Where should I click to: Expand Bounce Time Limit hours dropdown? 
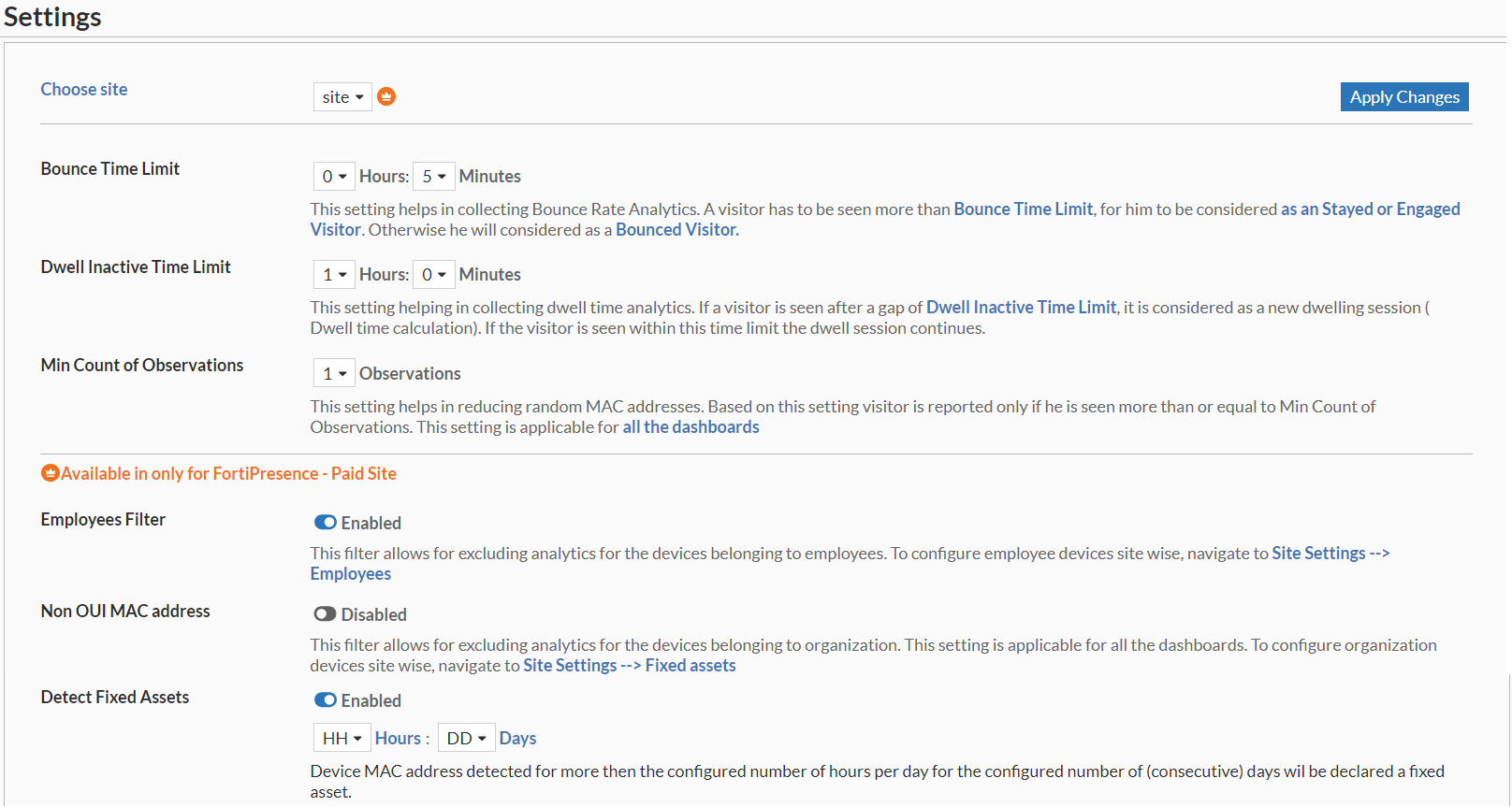[x=334, y=177]
